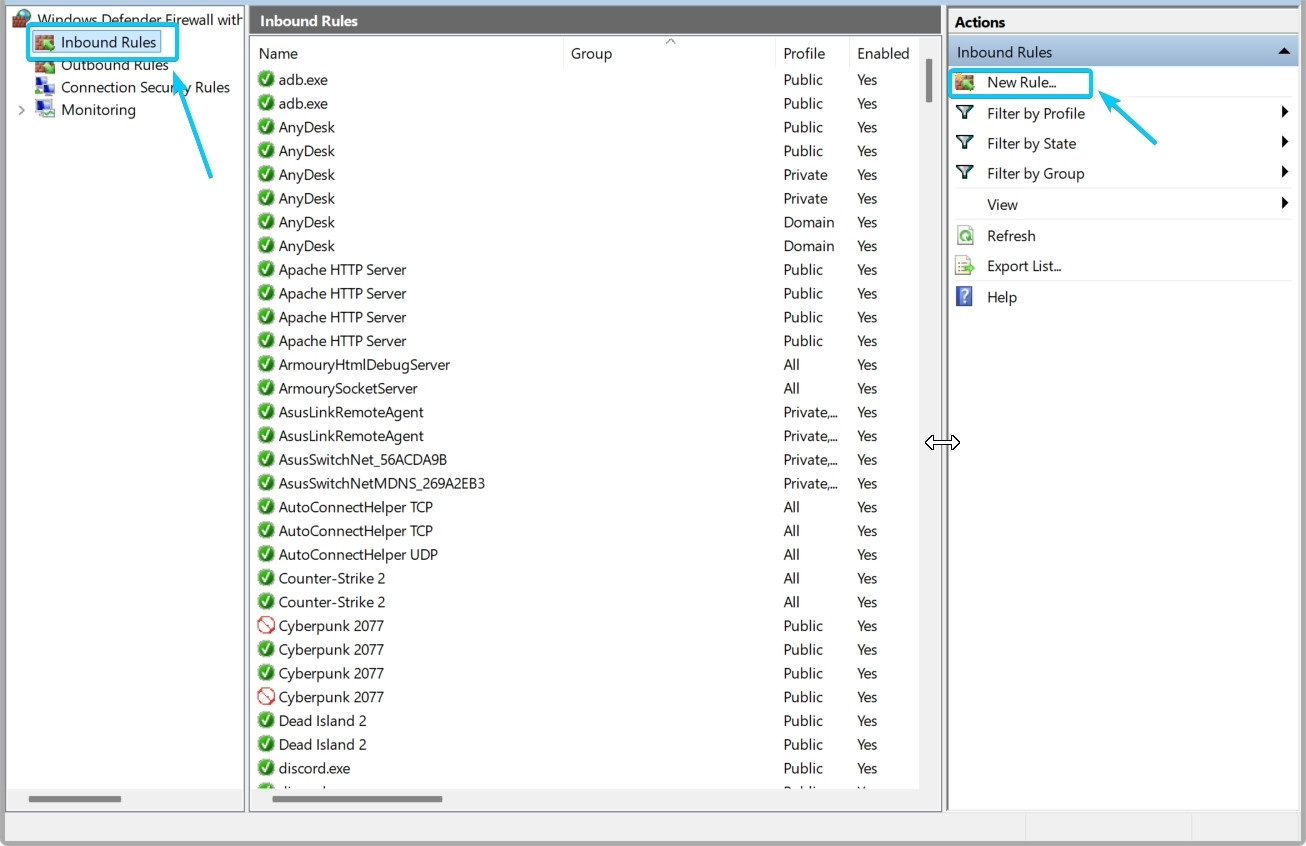
Task: Sort rules by the Profile column header
Action: 804,54
